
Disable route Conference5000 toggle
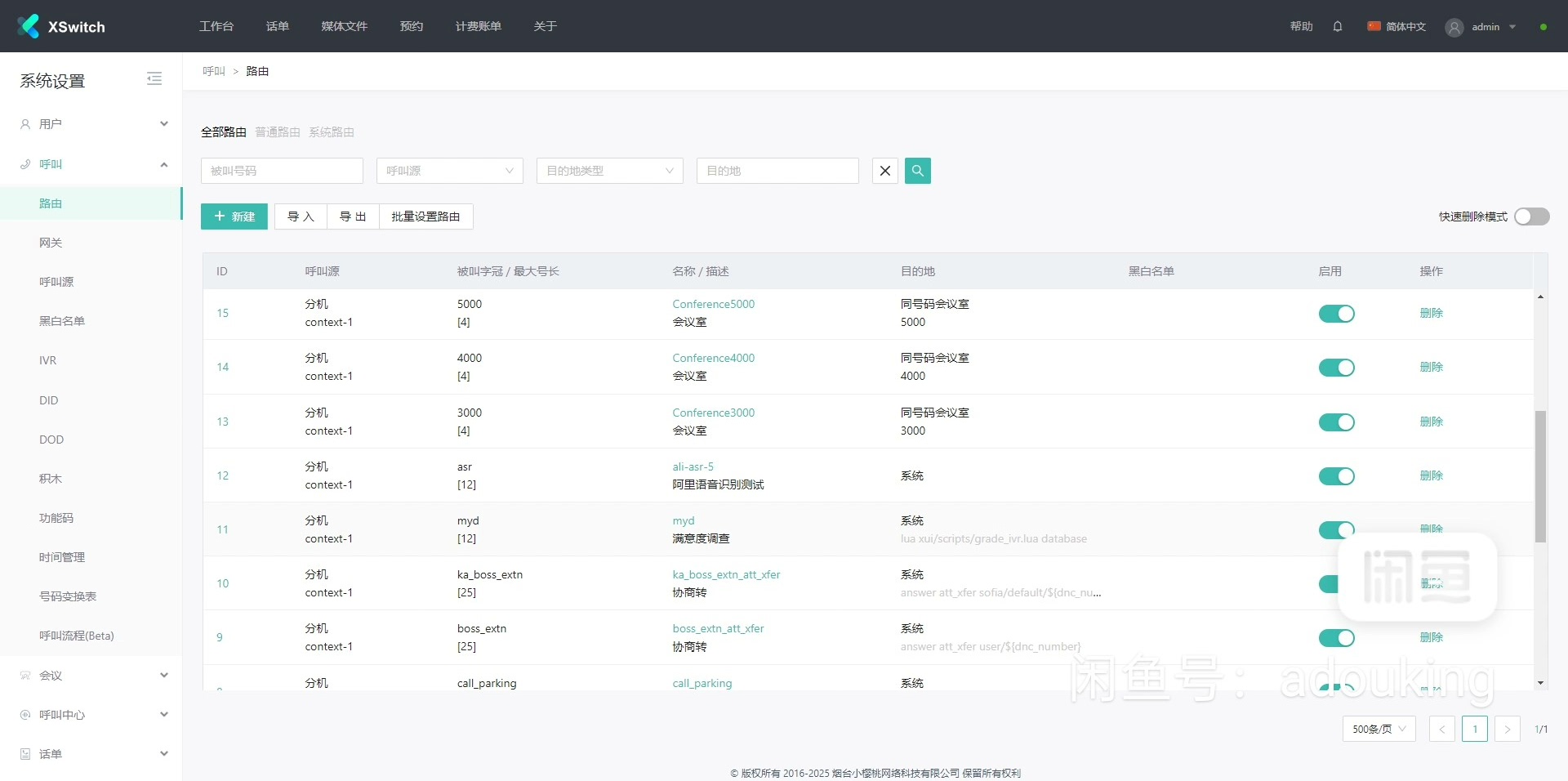click(1336, 314)
